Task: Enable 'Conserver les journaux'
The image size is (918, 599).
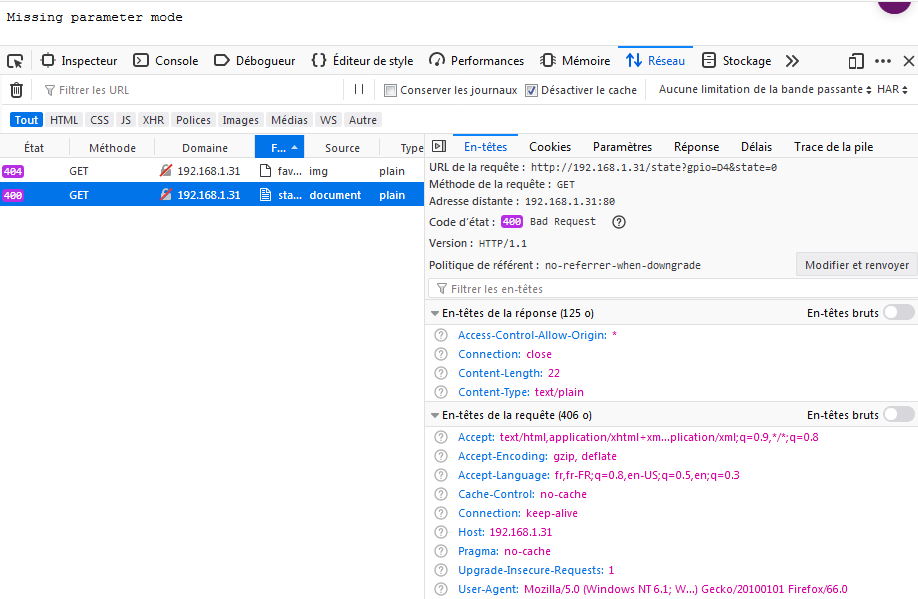Action: [390, 90]
